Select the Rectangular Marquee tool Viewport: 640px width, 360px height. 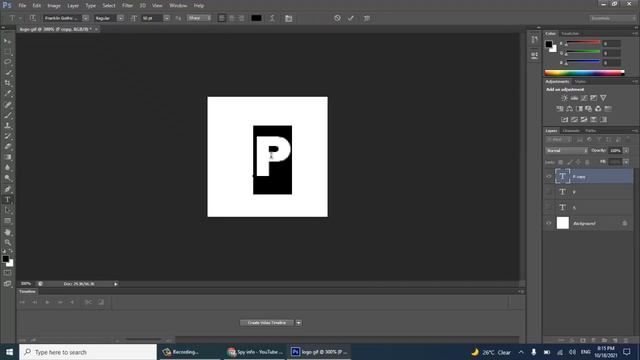(7, 51)
